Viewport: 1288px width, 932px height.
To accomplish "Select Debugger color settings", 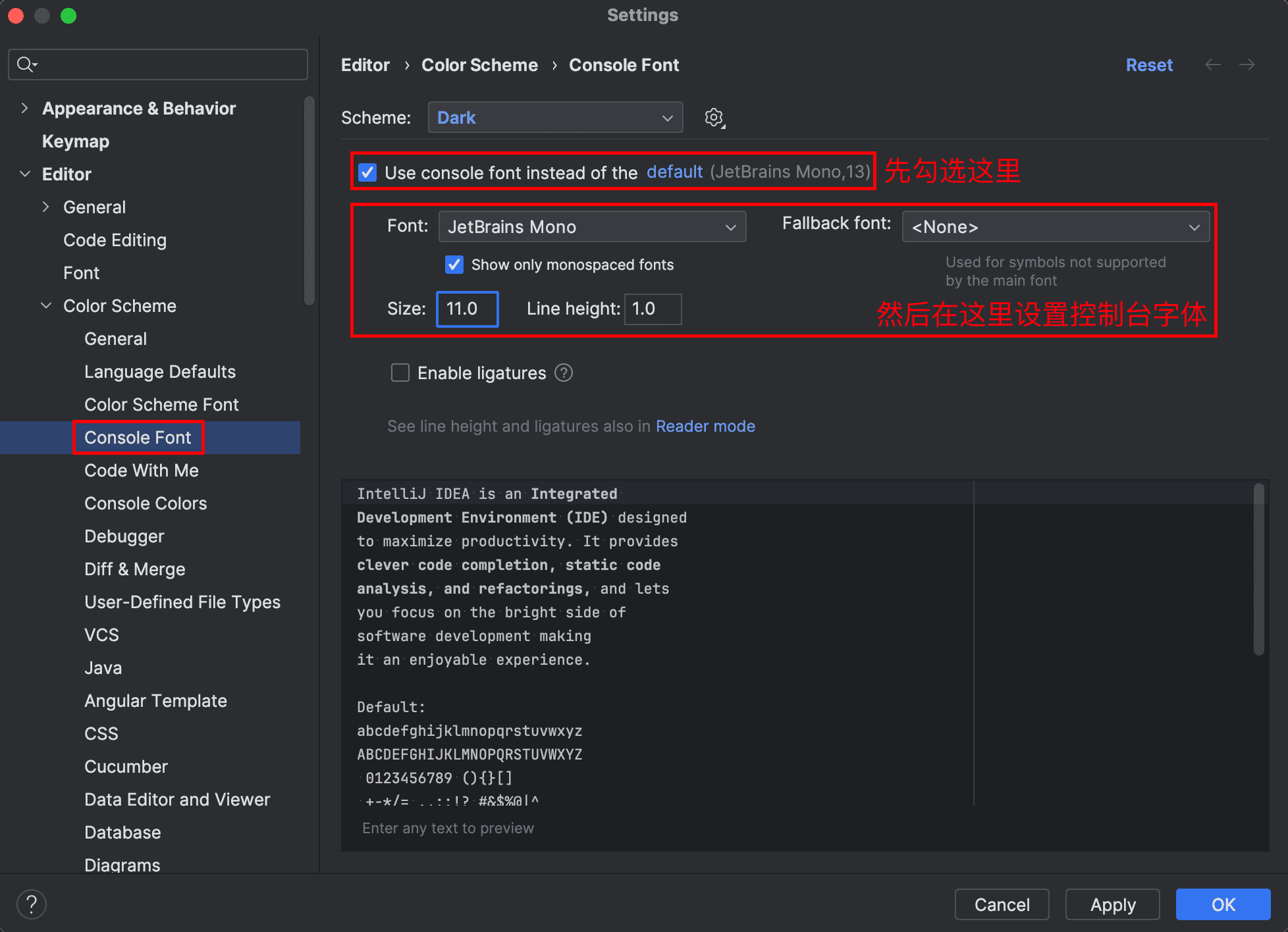I will coord(124,536).
